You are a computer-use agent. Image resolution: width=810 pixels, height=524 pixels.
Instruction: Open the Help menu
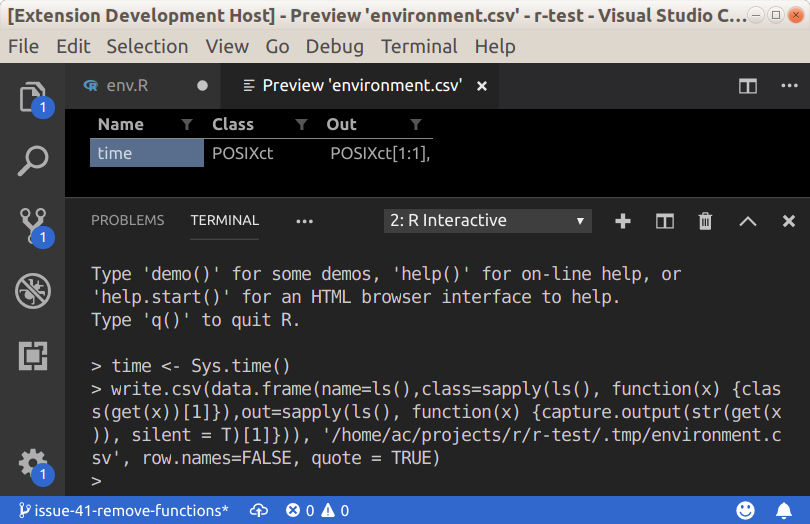pyautogui.click(x=495, y=47)
